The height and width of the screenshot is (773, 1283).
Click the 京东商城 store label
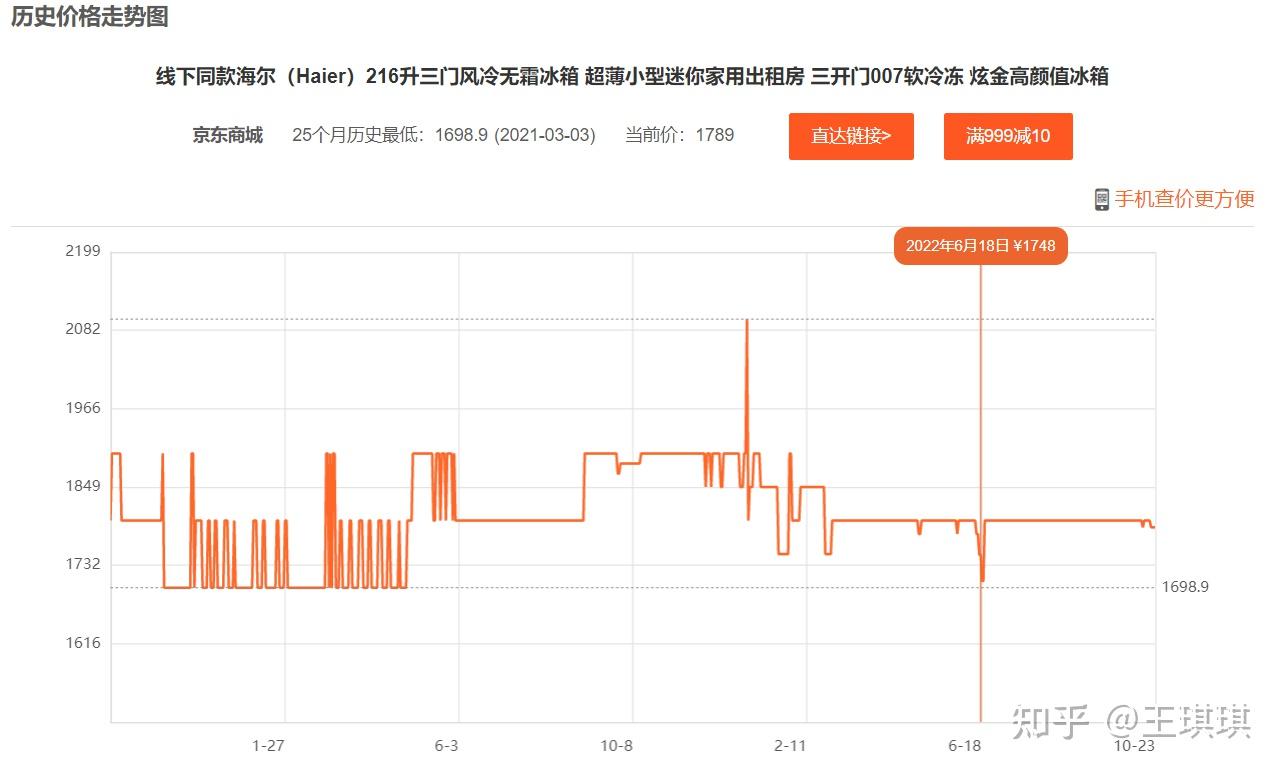[x=227, y=135]
